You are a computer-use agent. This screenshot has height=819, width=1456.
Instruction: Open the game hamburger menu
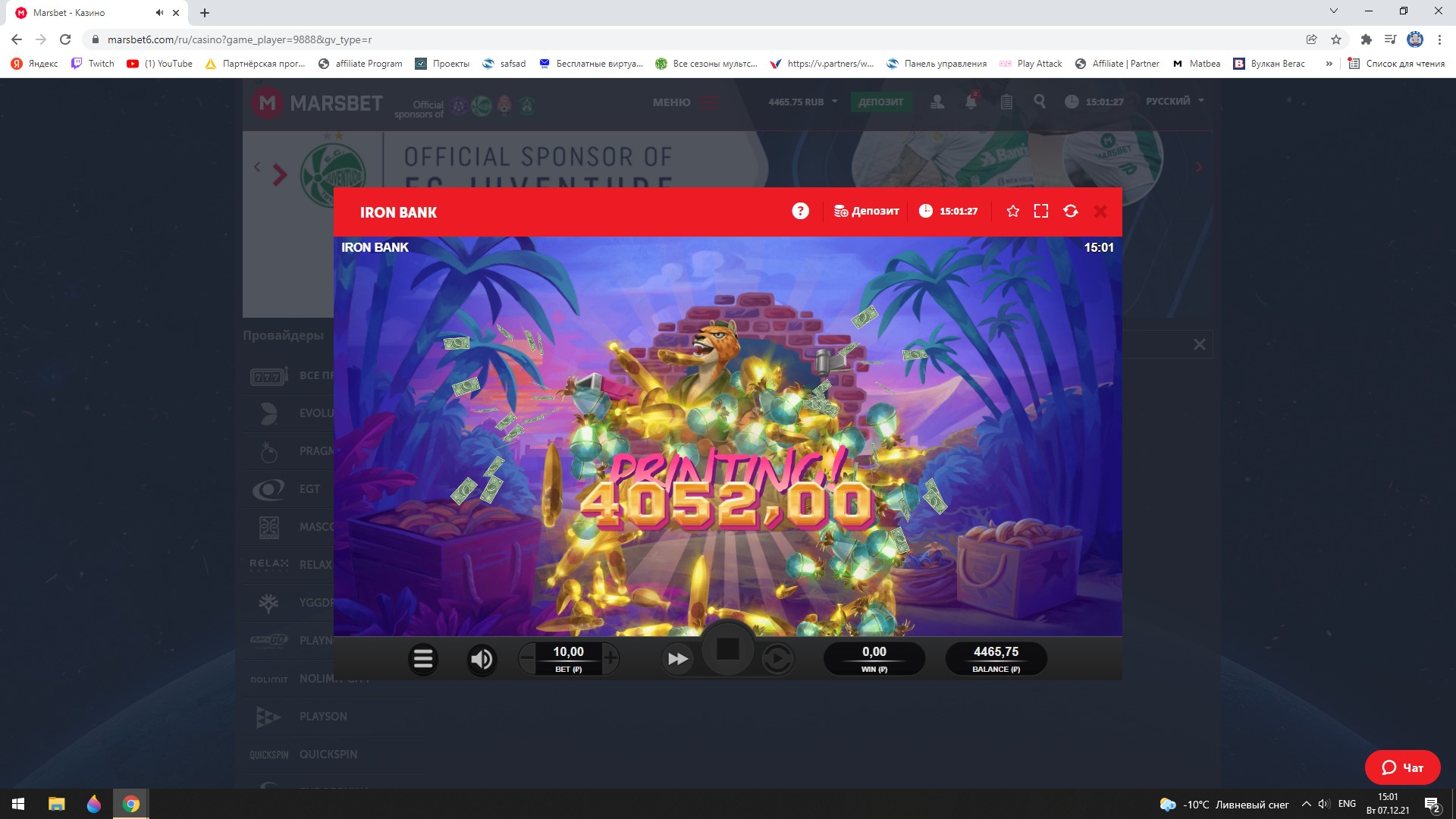click(x=423, y=659)
